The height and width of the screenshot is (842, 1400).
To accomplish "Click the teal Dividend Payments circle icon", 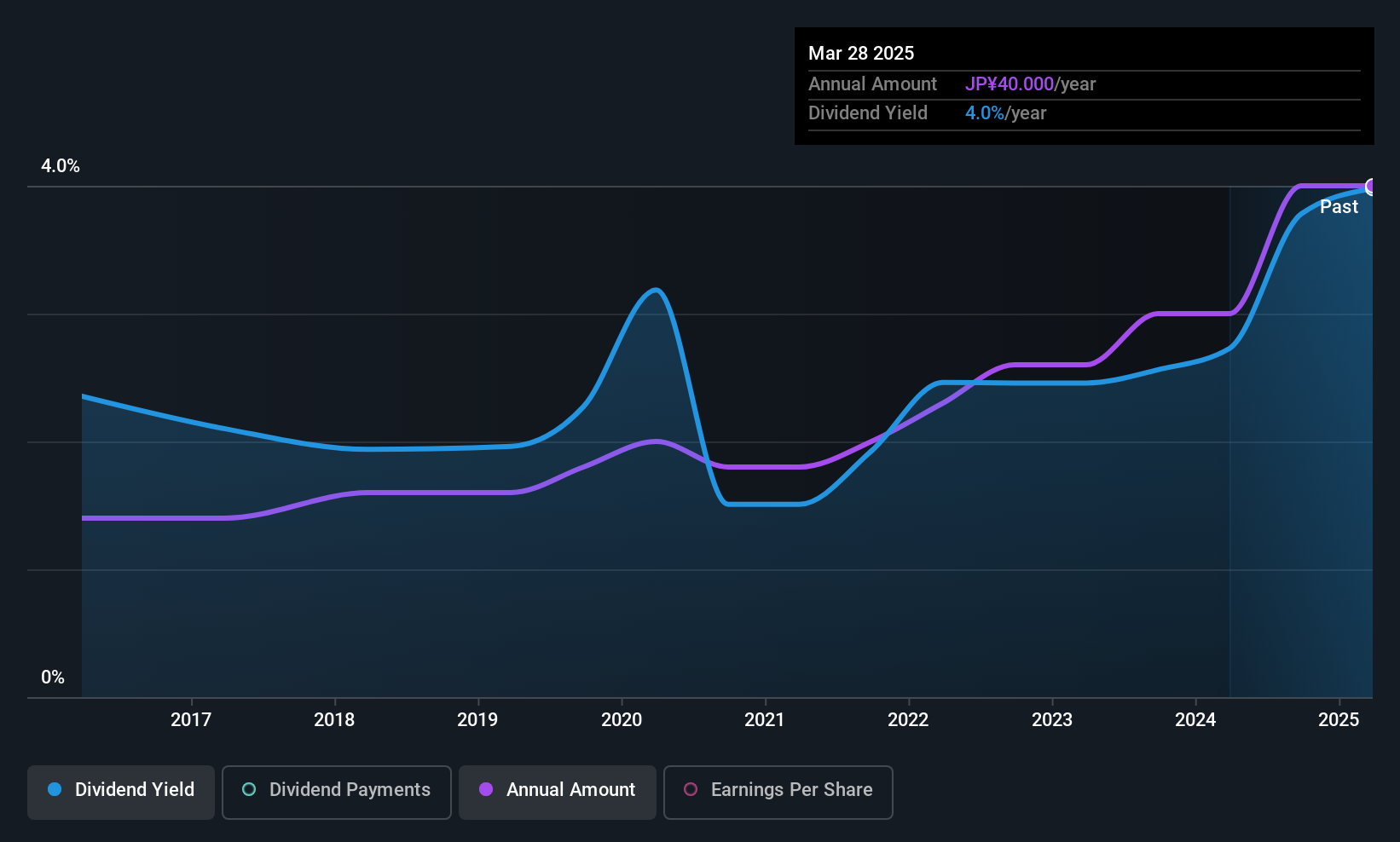I will tap(249, 790).
